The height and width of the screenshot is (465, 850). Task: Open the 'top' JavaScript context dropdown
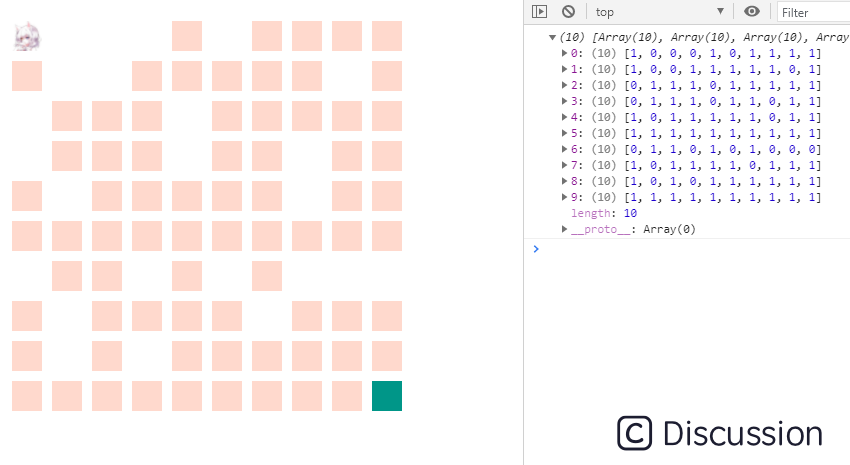pos(660,11)
